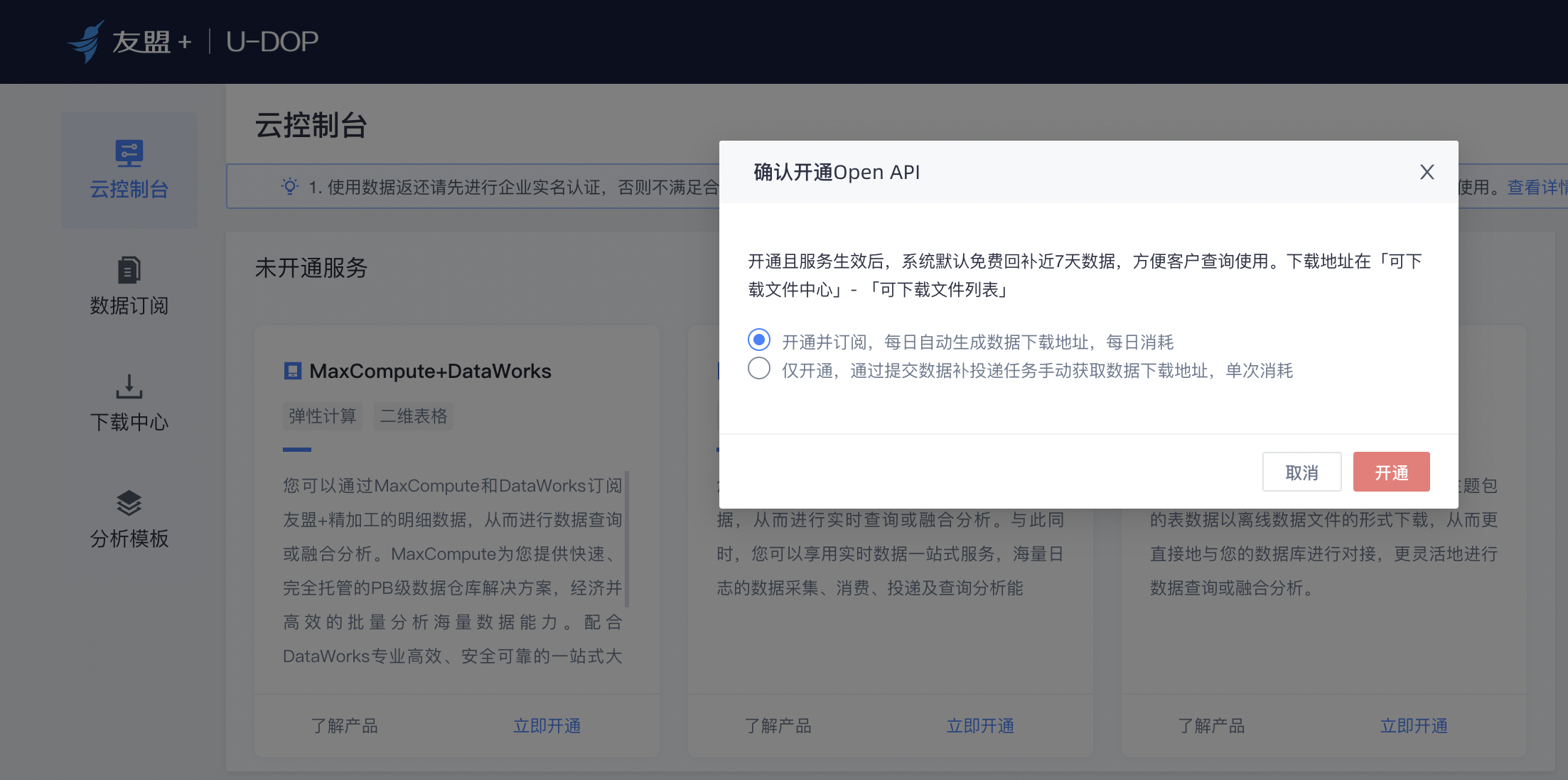1568x780 pixels.
Task: Click the 云控制台 sidebar icon
Action: (129, 153)
